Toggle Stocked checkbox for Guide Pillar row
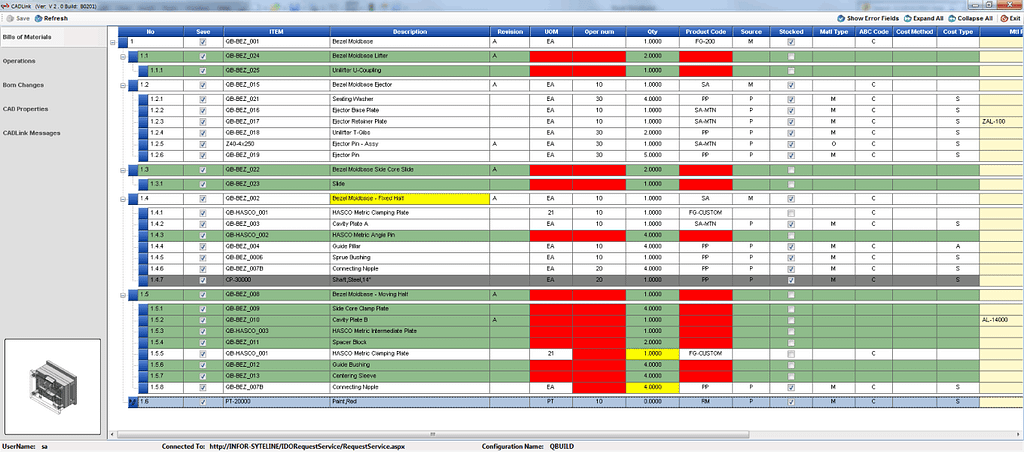The height and width of the screenshot is (452, 1024). (x=792, y=246)
